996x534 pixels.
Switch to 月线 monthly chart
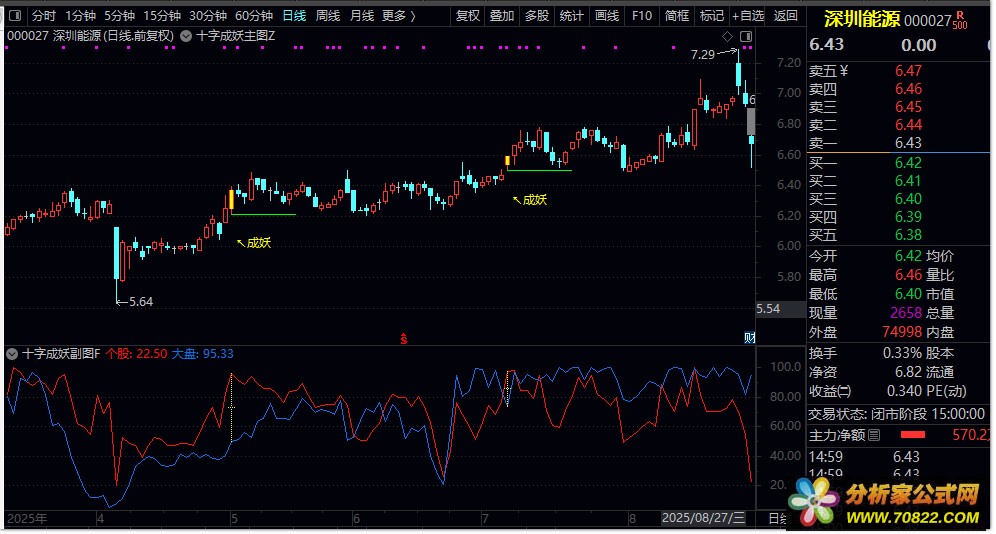pos(362,15)
